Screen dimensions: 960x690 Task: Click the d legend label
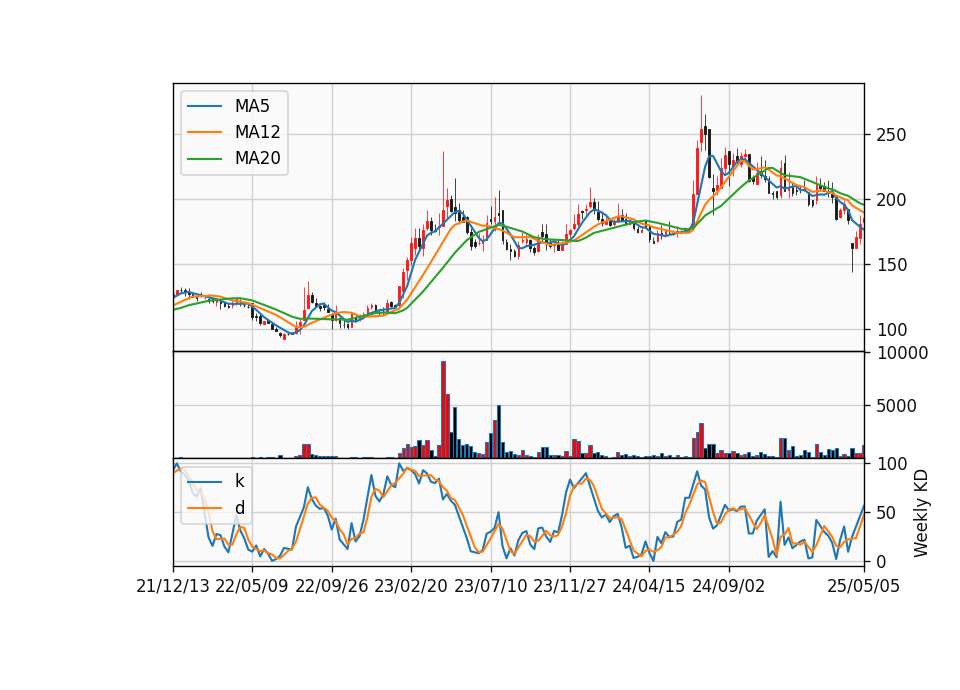click(x=239, y=508)
